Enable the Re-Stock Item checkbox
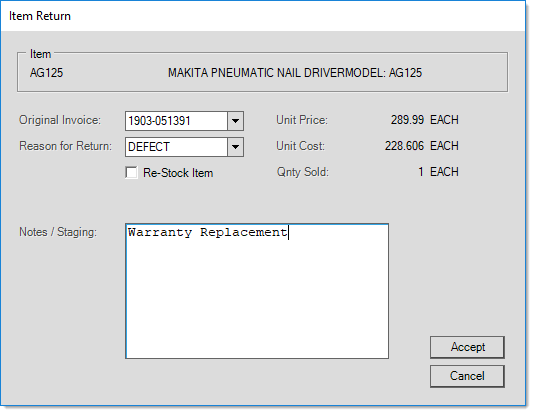The width and height of the screenshot is (533, 413). (131, 173)
